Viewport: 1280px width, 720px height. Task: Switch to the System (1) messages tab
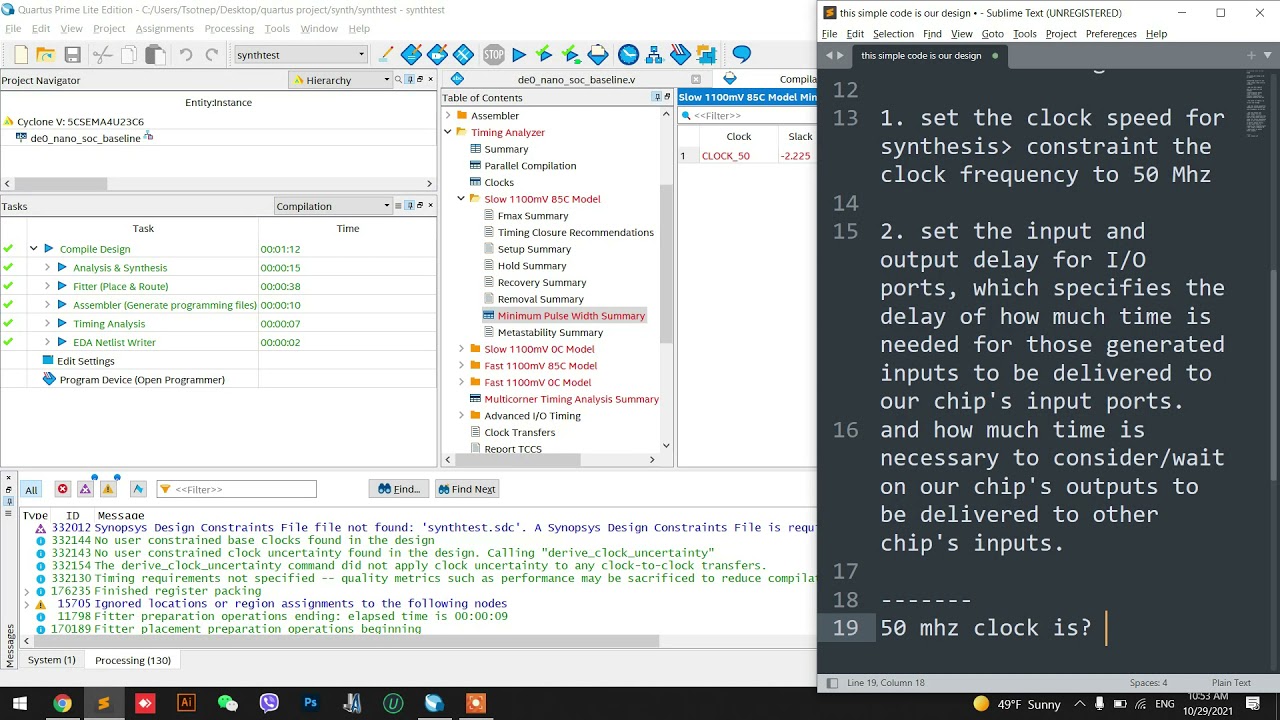tap(51, 660)
